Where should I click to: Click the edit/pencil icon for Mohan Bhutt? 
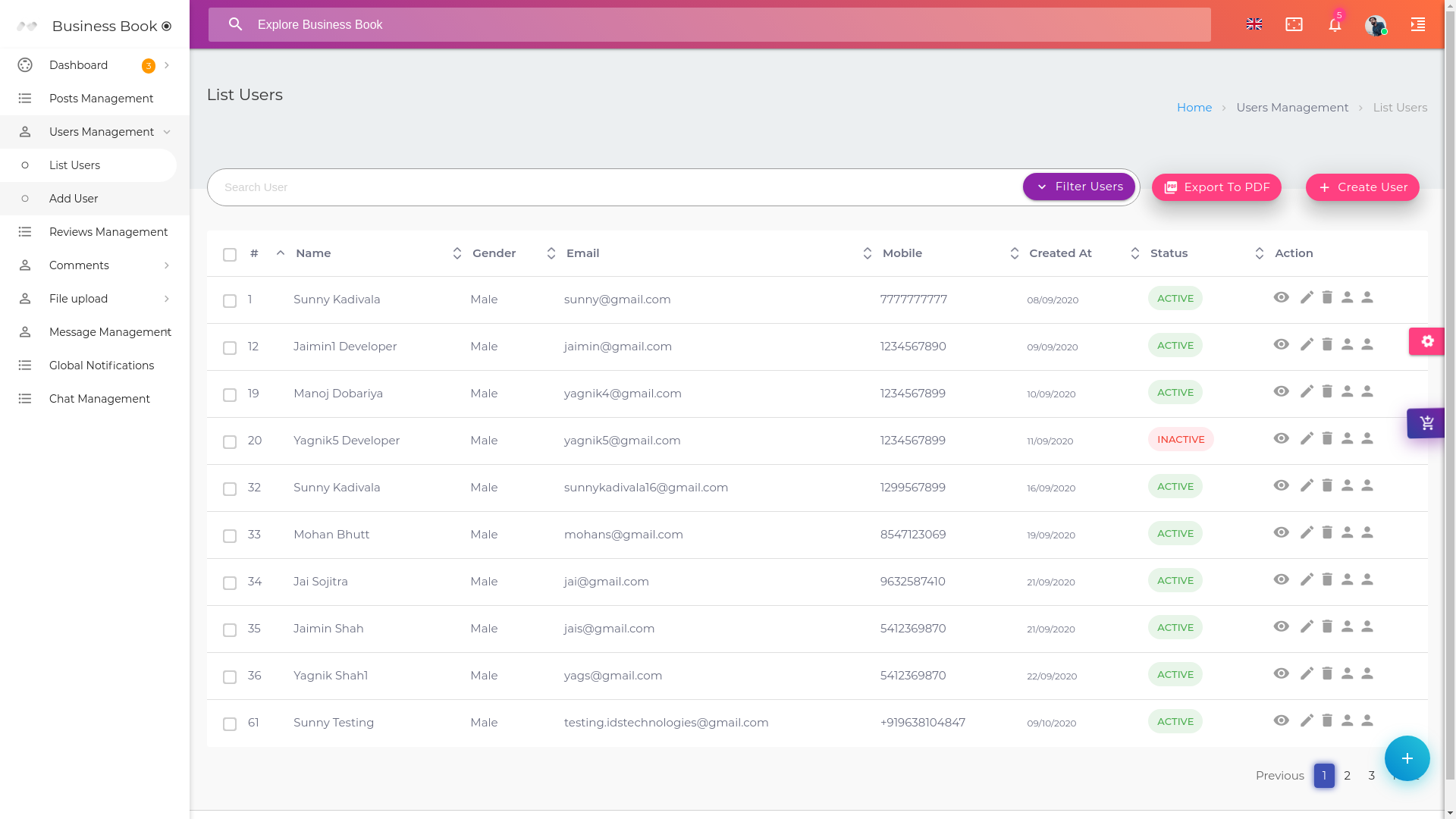(1307, 532)
